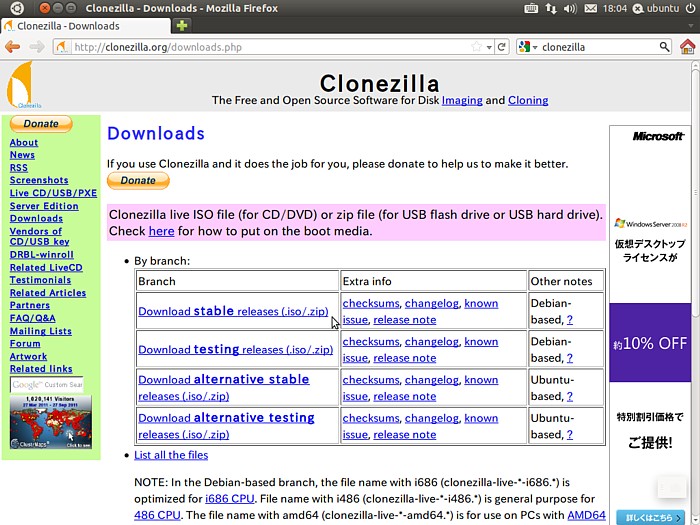Open changelog in the testing row
The height and width of the screenshot is (525, 700).
click(432, 342)
